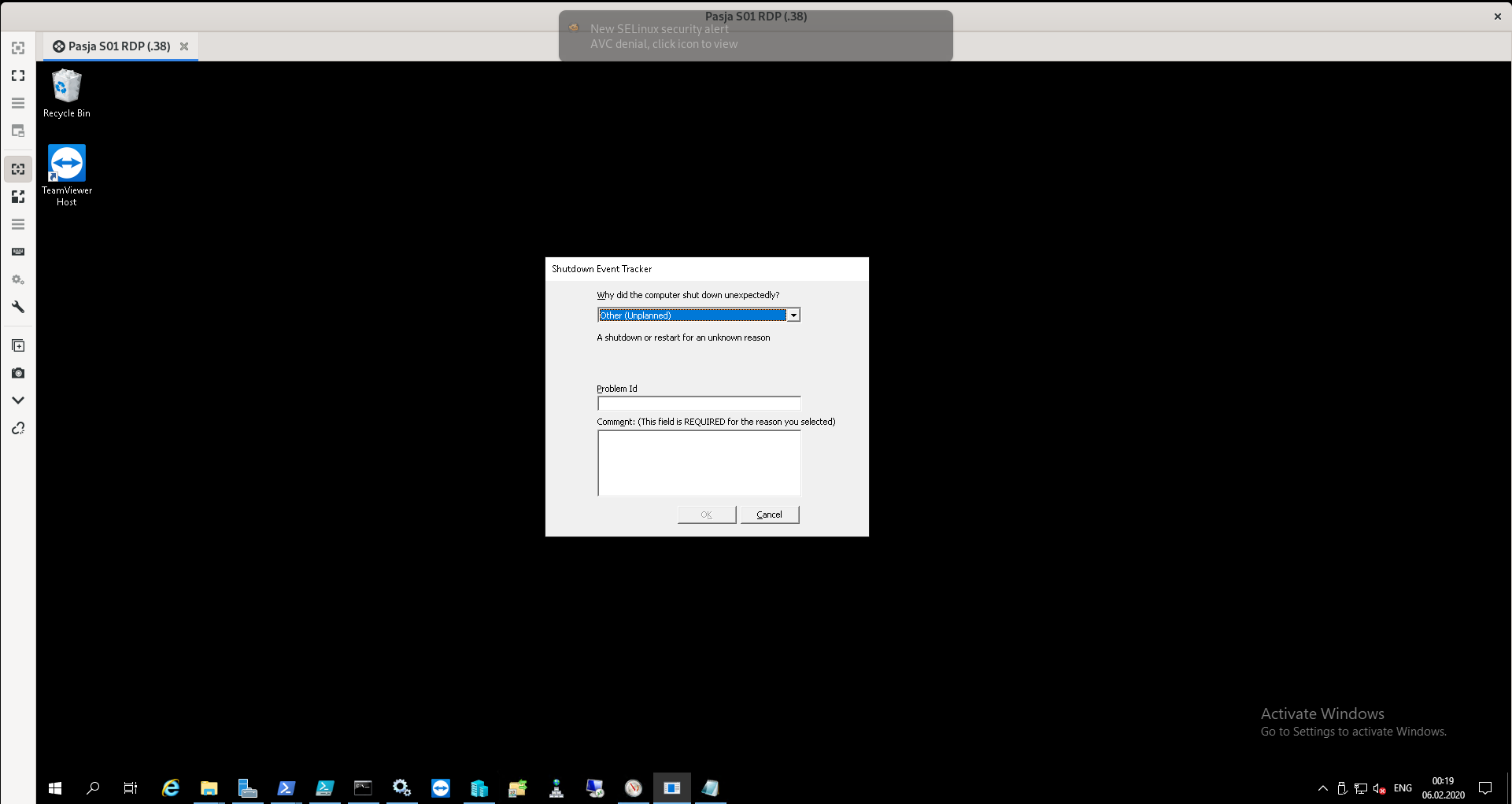Open the blue server buildings taskbar icon
This screenshot has height=804, width=1512.
point(479,787)
